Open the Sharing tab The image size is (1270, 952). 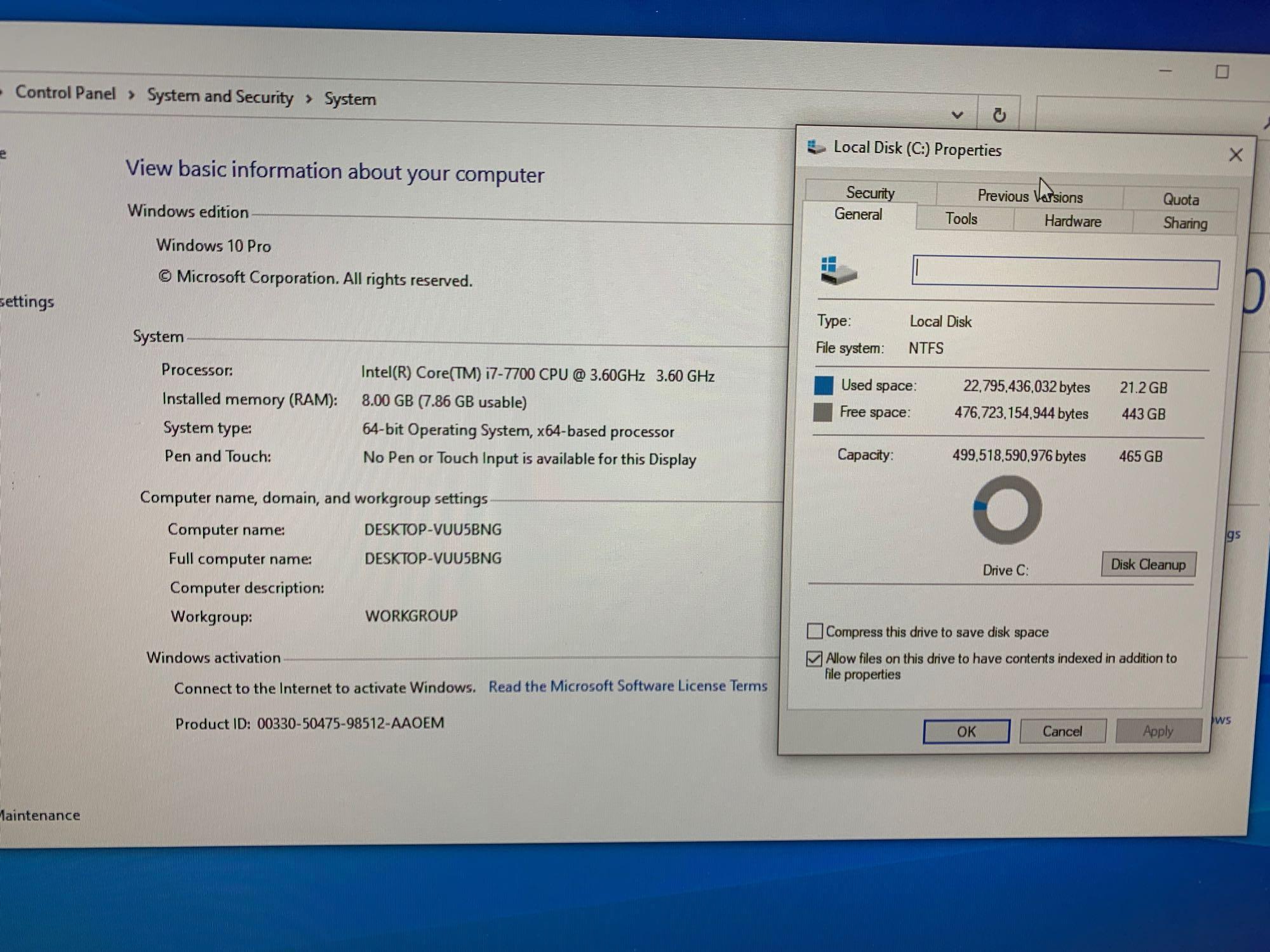1185,223
